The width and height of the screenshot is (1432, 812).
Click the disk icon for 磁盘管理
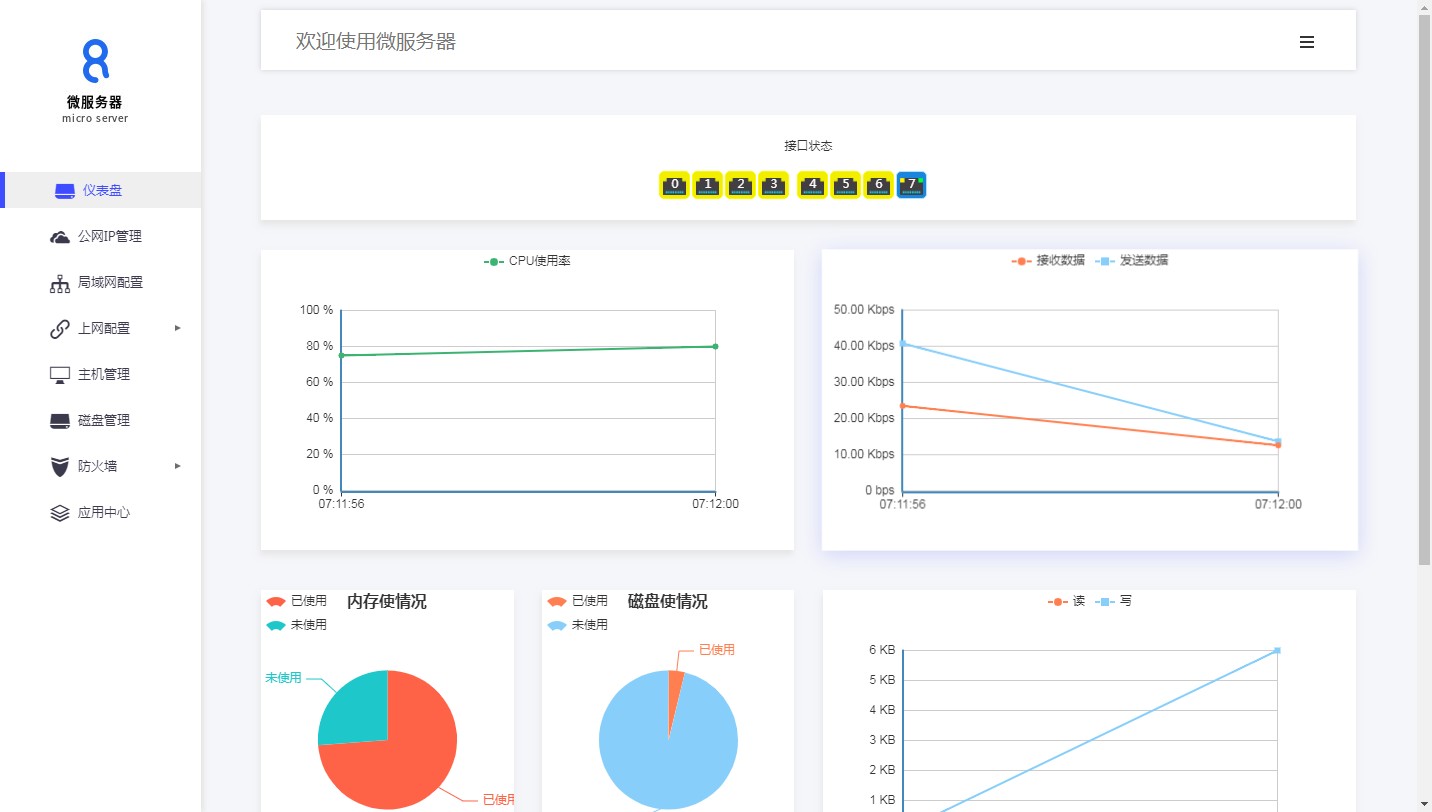point(60,421)
